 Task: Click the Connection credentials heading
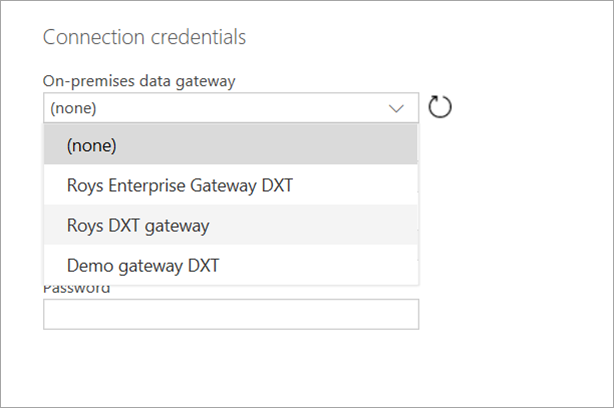[144, 38]
